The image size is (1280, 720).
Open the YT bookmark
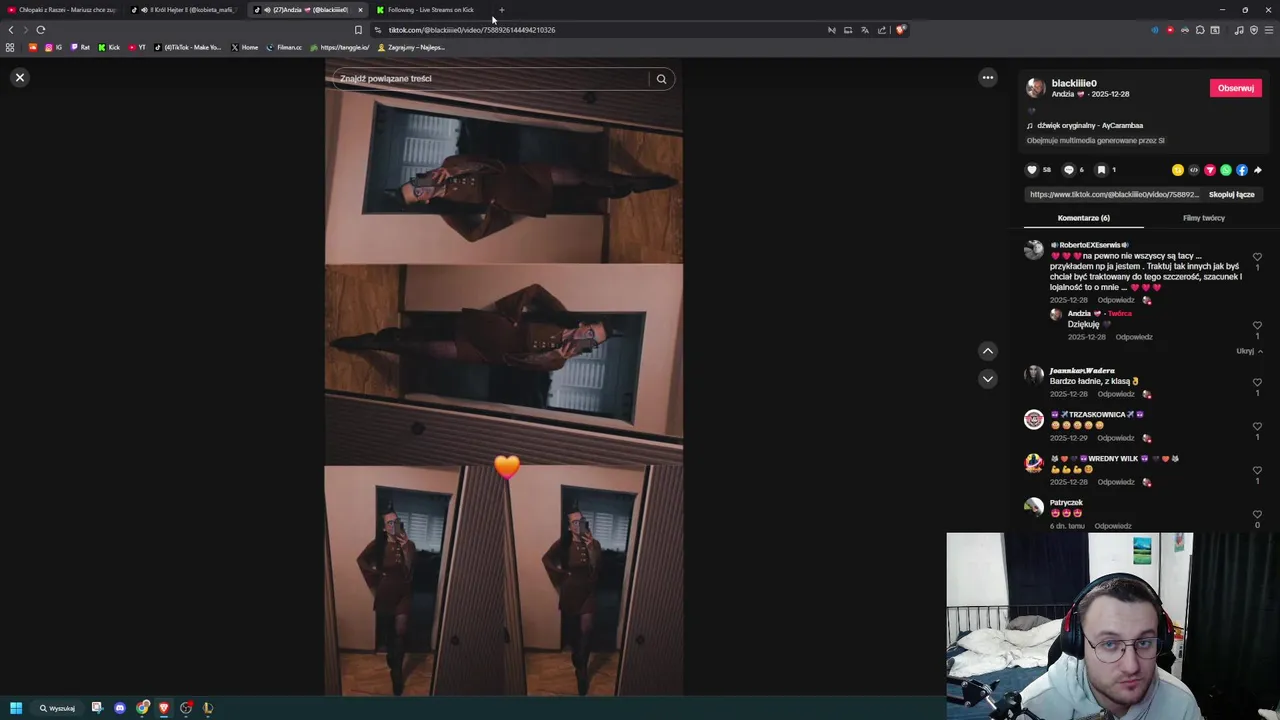click(138, 47)
